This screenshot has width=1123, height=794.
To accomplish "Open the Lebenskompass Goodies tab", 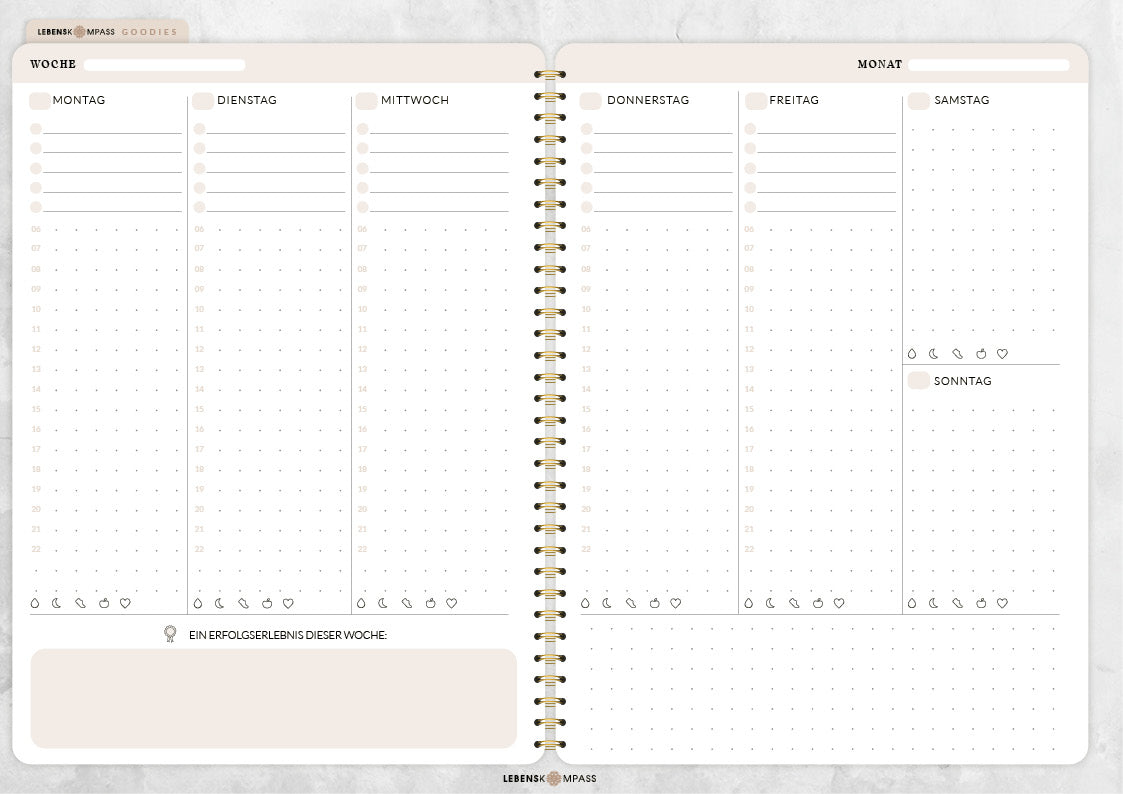I will (107, 32).
